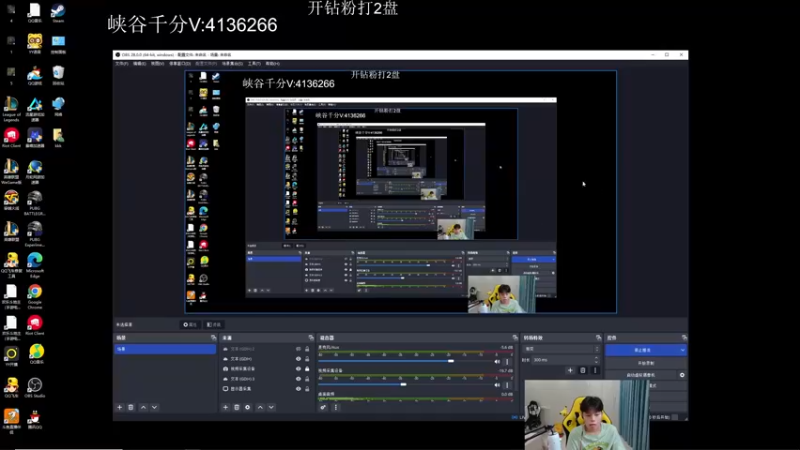Open the transition type dropdown 渐变

pyautogui.click(x=561, y=349)
